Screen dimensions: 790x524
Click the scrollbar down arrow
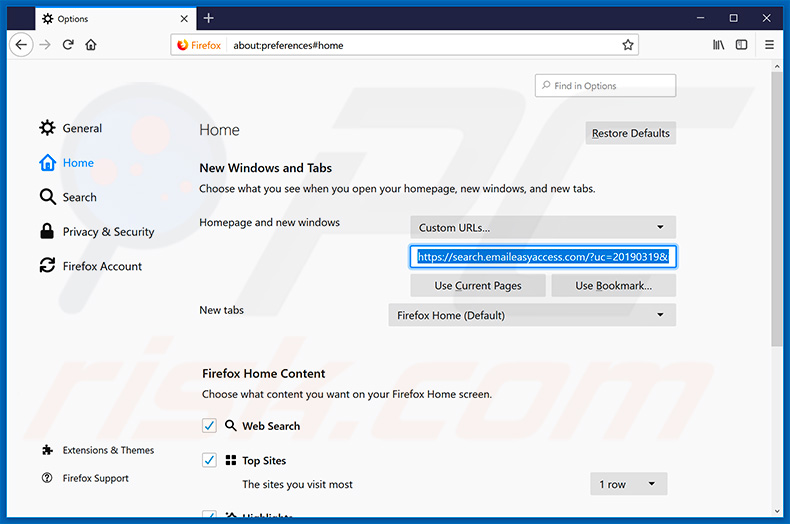click(x=776, y=511)
